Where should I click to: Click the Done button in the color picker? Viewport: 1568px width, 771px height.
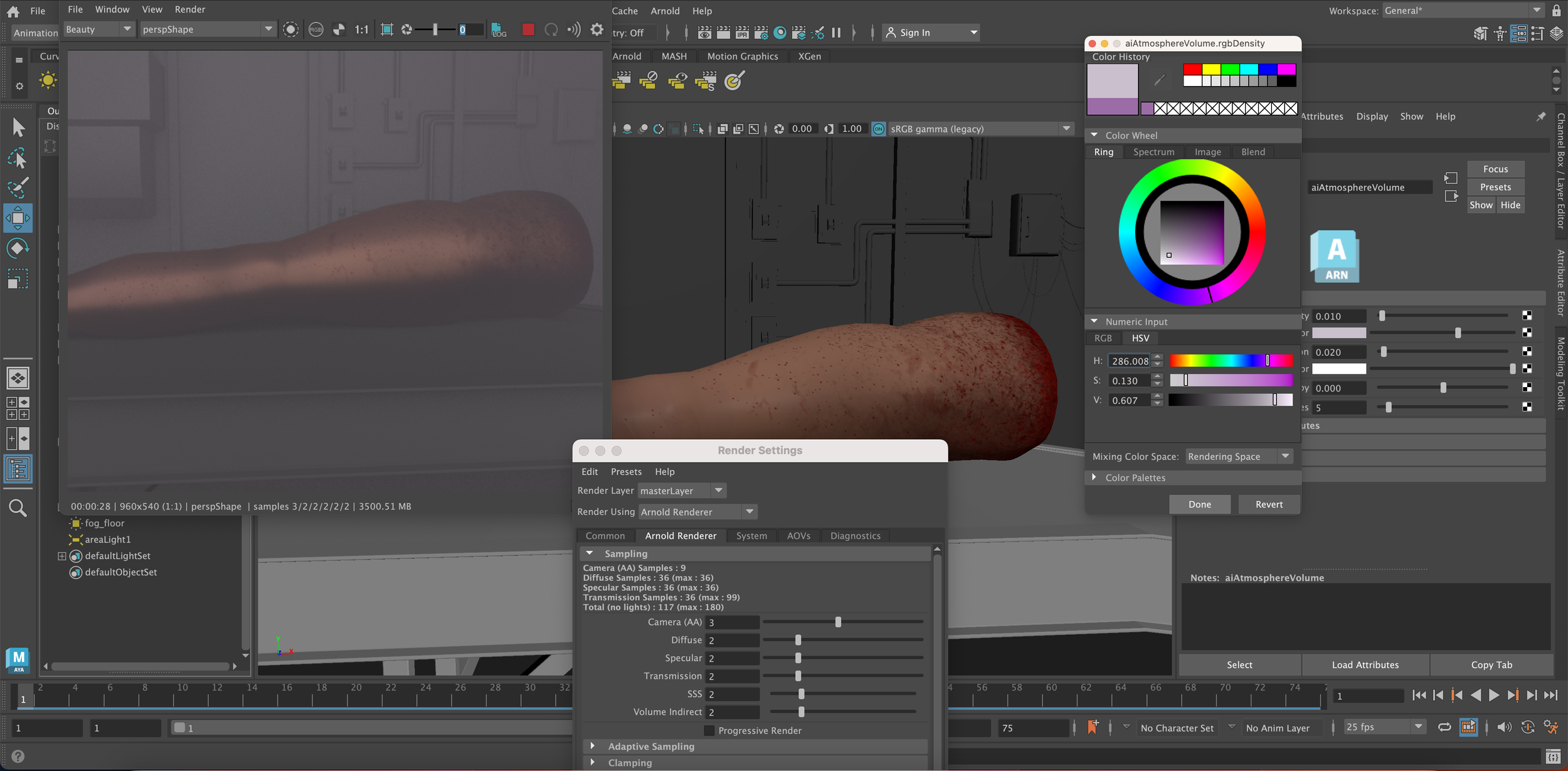click(x=1199, y=504)
